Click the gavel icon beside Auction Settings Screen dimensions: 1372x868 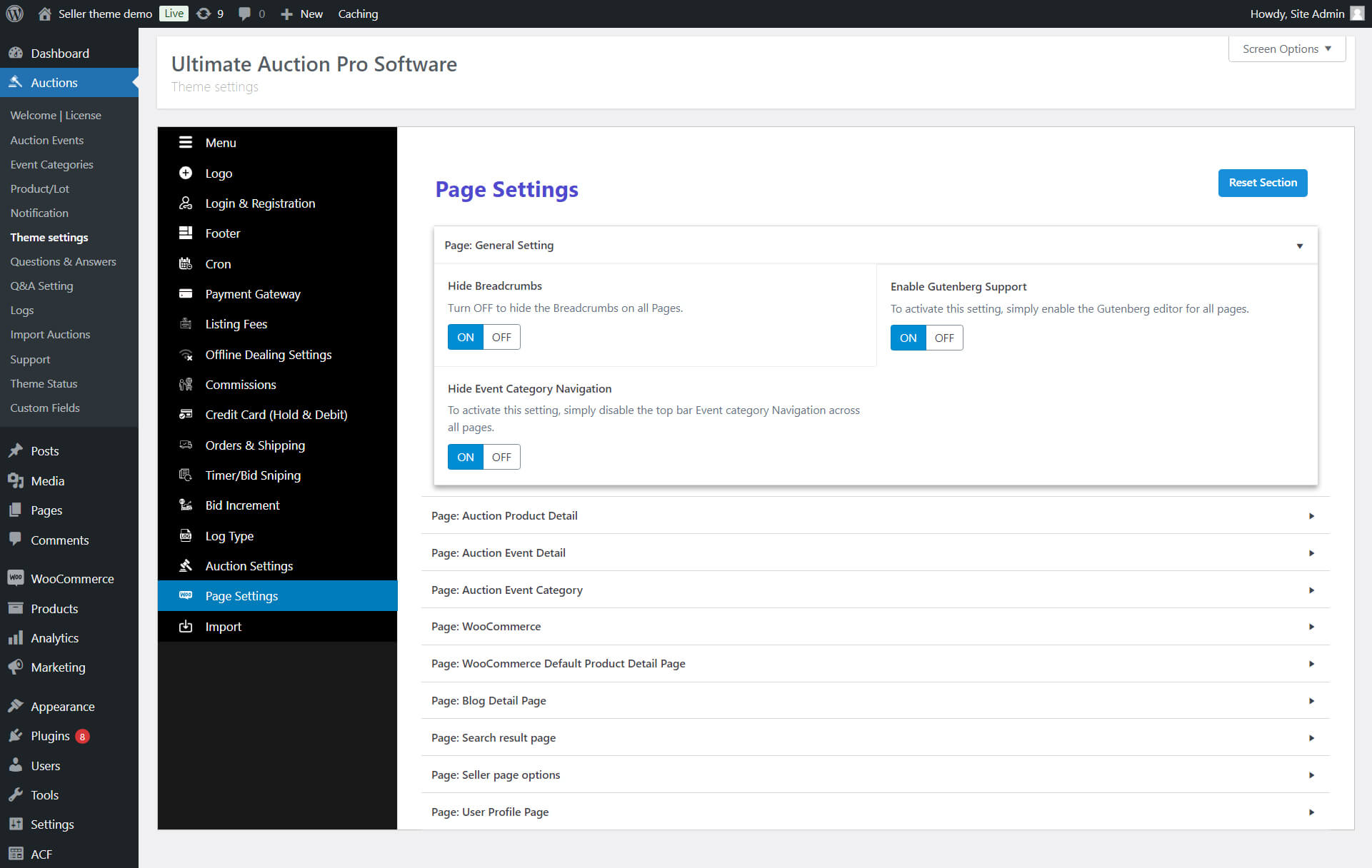[186, 565]
